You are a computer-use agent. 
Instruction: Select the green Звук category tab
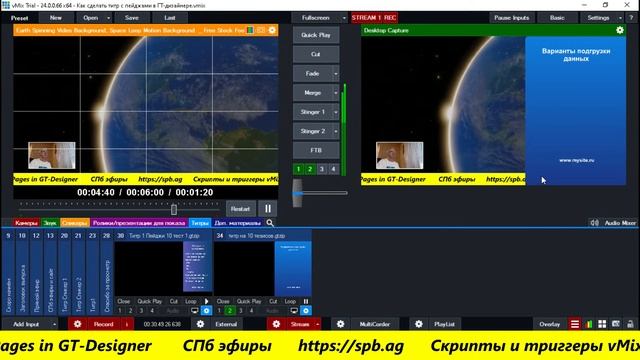[x=50, y=223]
